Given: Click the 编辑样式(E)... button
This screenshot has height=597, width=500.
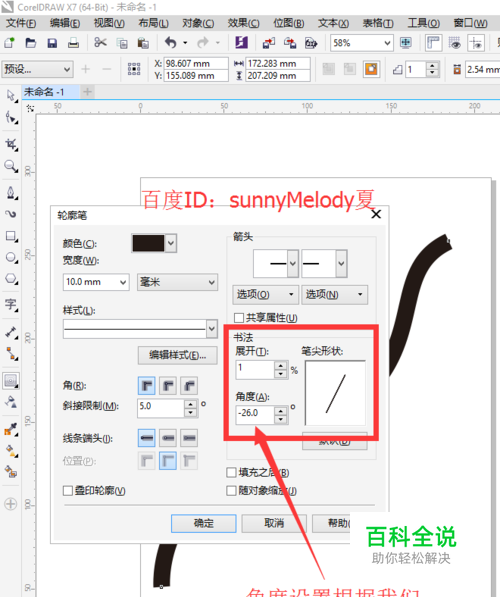Looking at the screenshot, I should click(177, 355).
